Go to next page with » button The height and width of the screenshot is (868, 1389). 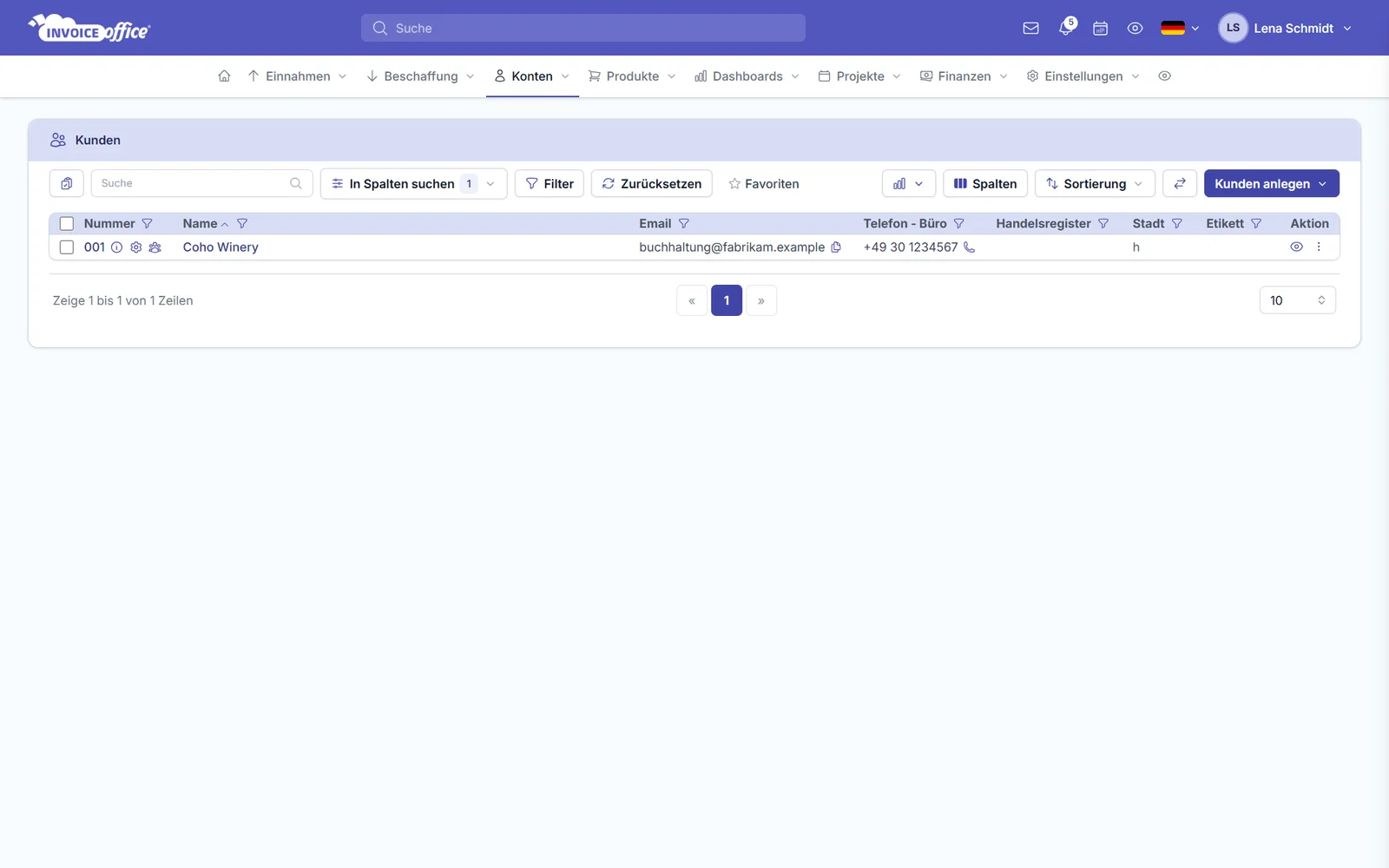coord(761,300)
